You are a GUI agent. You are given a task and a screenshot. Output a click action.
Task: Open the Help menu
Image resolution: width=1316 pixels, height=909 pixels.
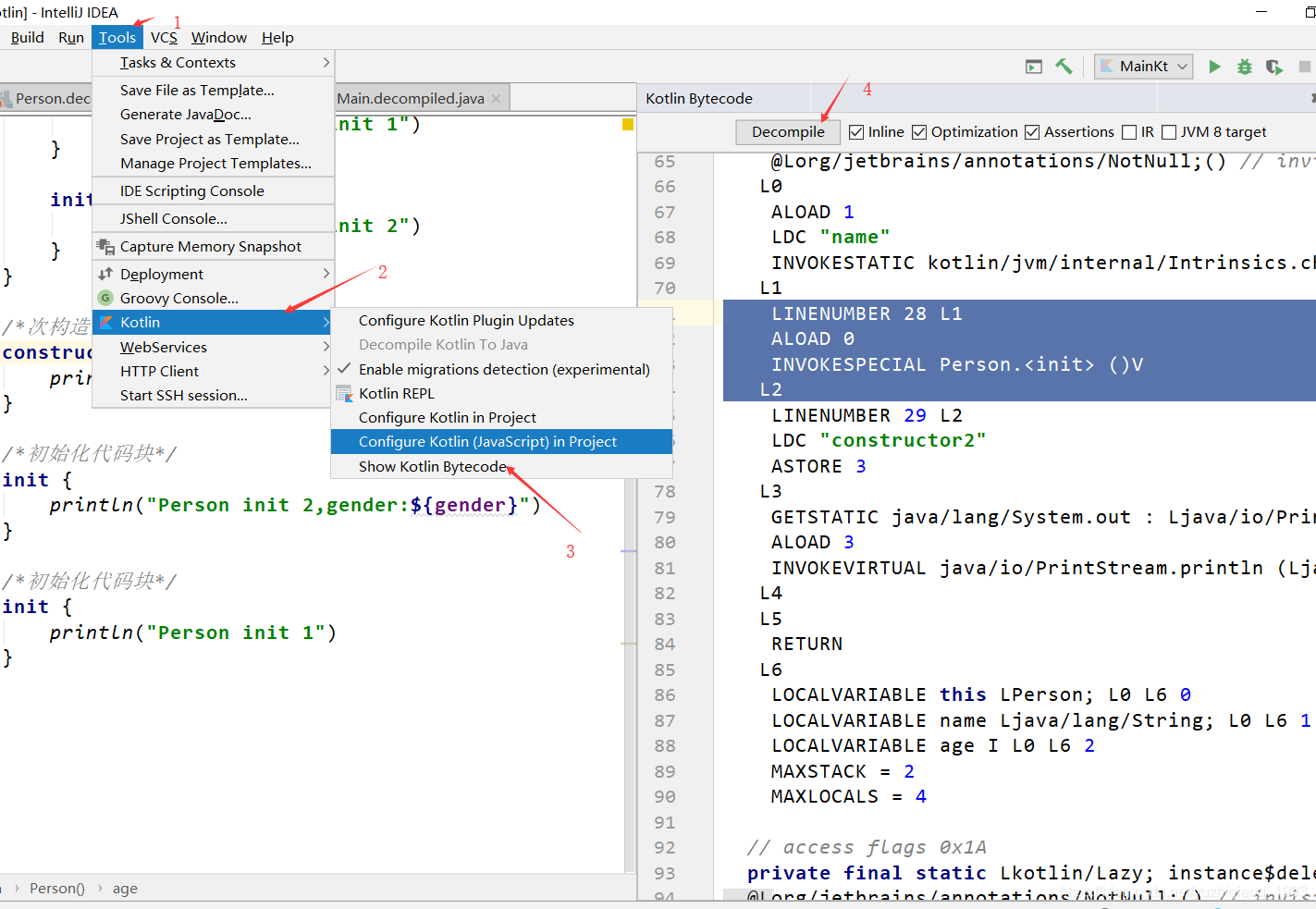pyautogui.click(x=277, y=37)
